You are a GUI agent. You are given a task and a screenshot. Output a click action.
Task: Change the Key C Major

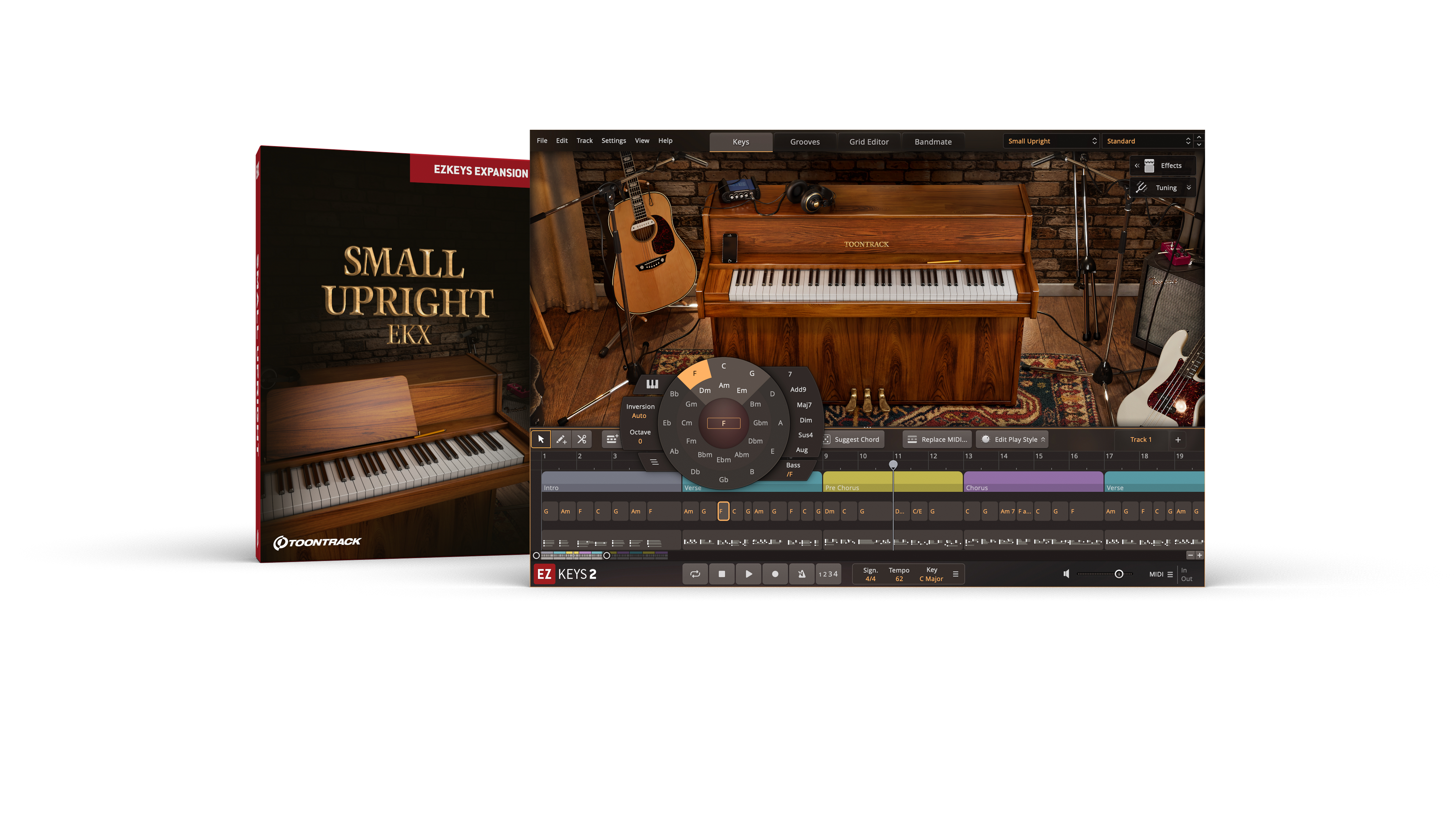(931, 579)
